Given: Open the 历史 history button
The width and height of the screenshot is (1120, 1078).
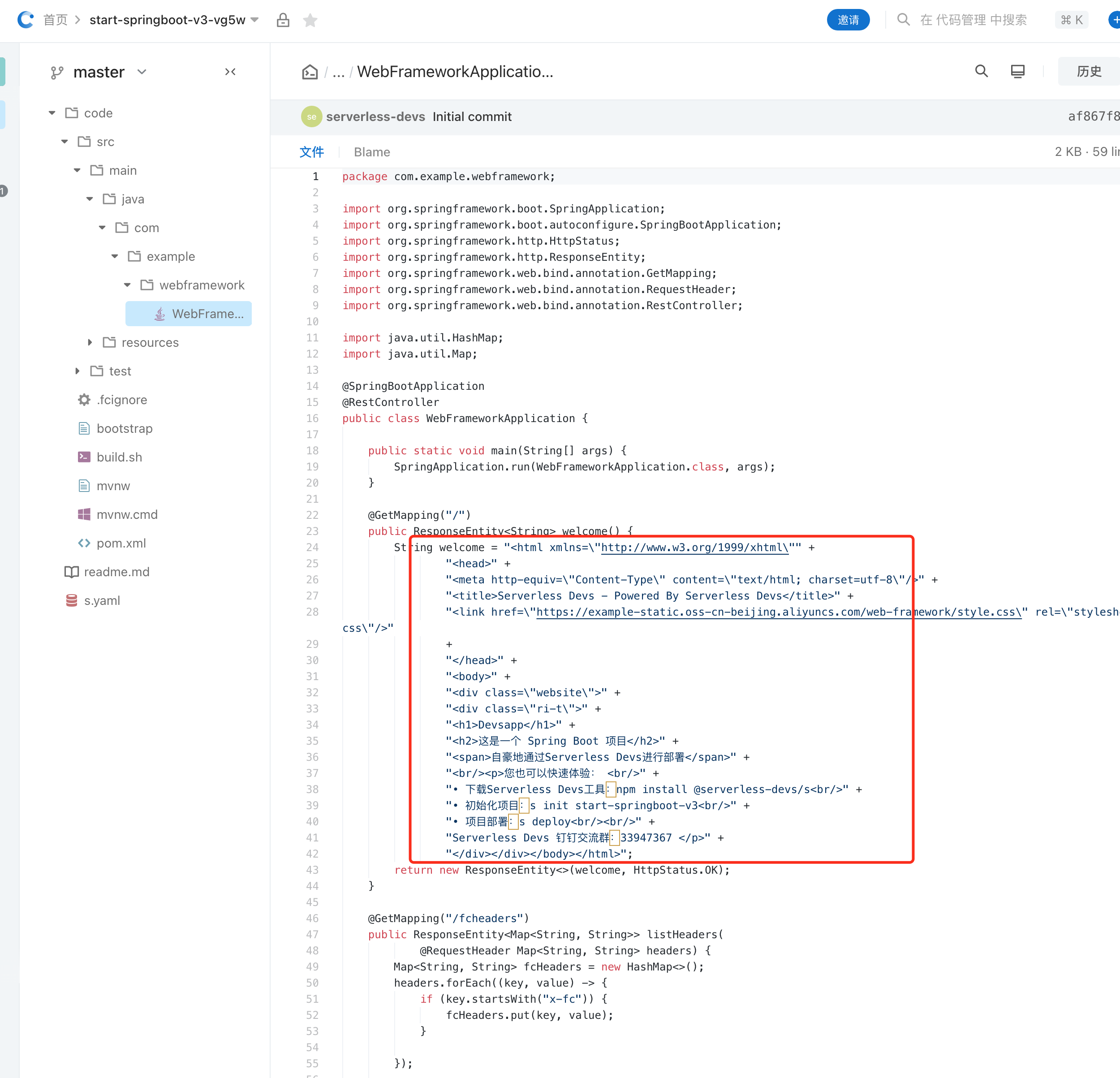Looking at the screenshot, I should (1089, 71).
